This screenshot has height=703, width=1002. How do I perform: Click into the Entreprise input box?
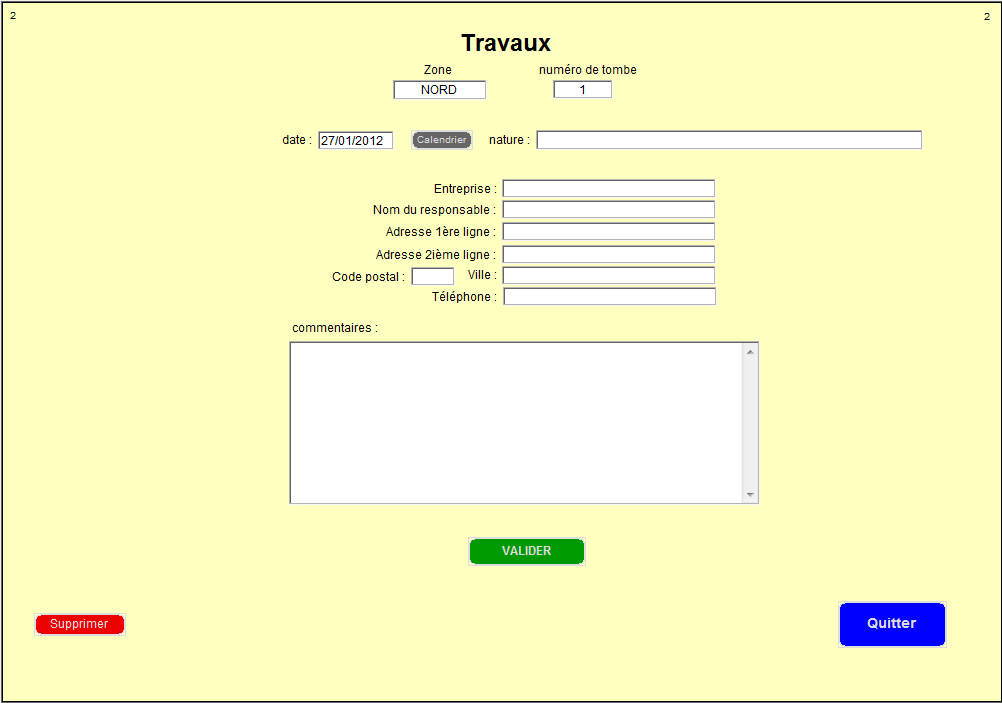(608, 188)
